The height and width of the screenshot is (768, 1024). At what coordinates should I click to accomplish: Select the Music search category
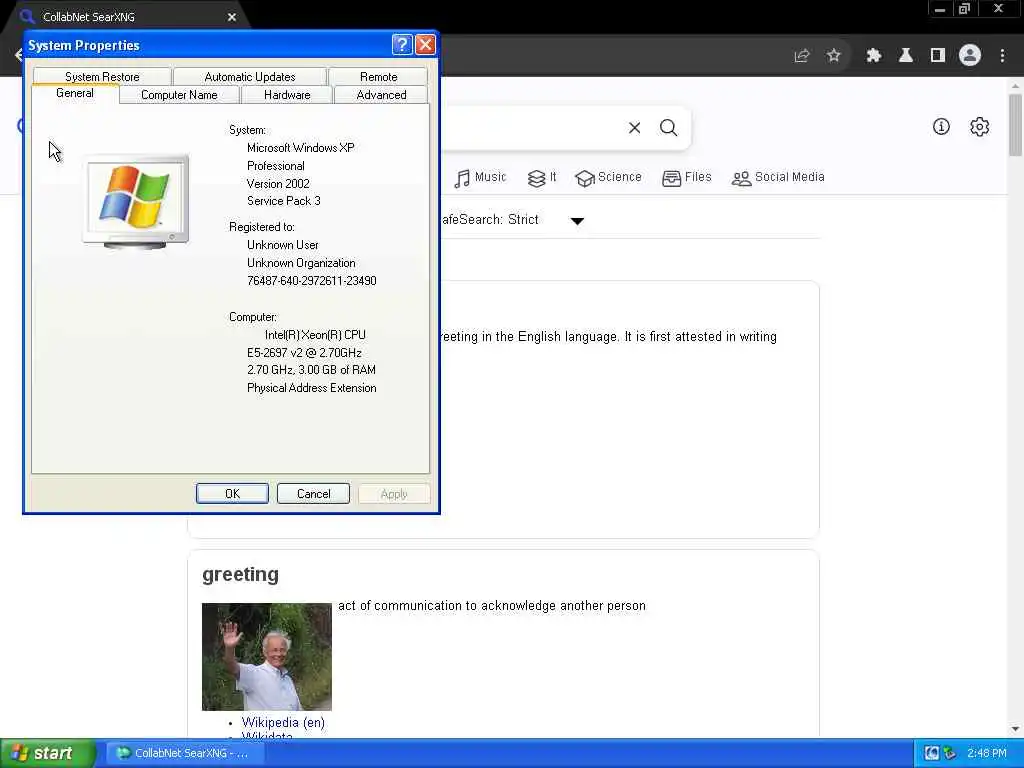[480, 177]
